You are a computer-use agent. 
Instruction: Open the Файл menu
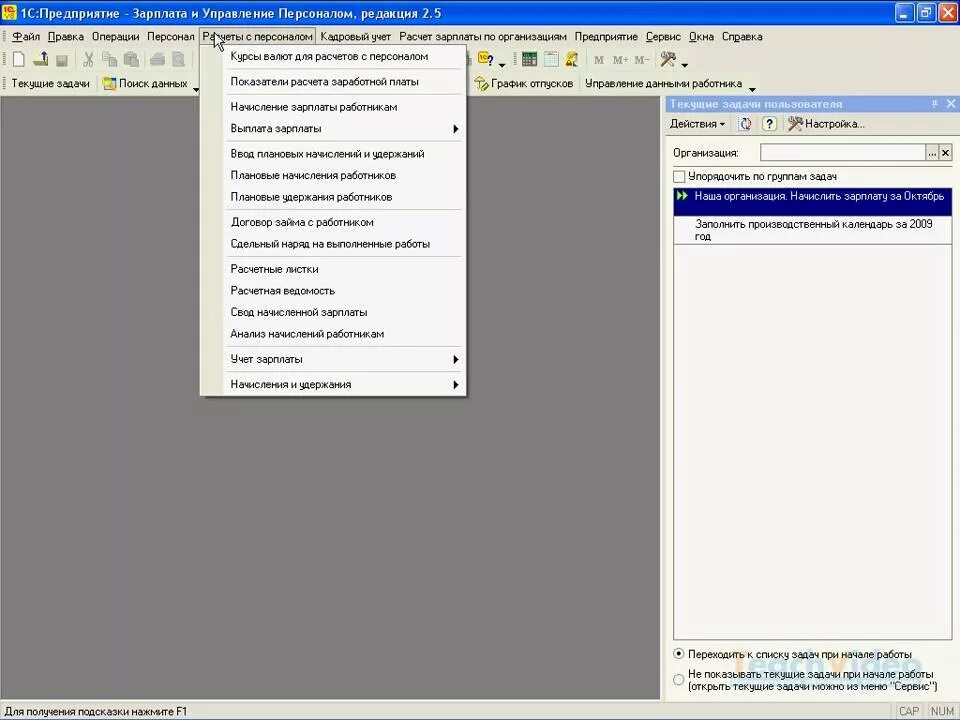(26, 37)
